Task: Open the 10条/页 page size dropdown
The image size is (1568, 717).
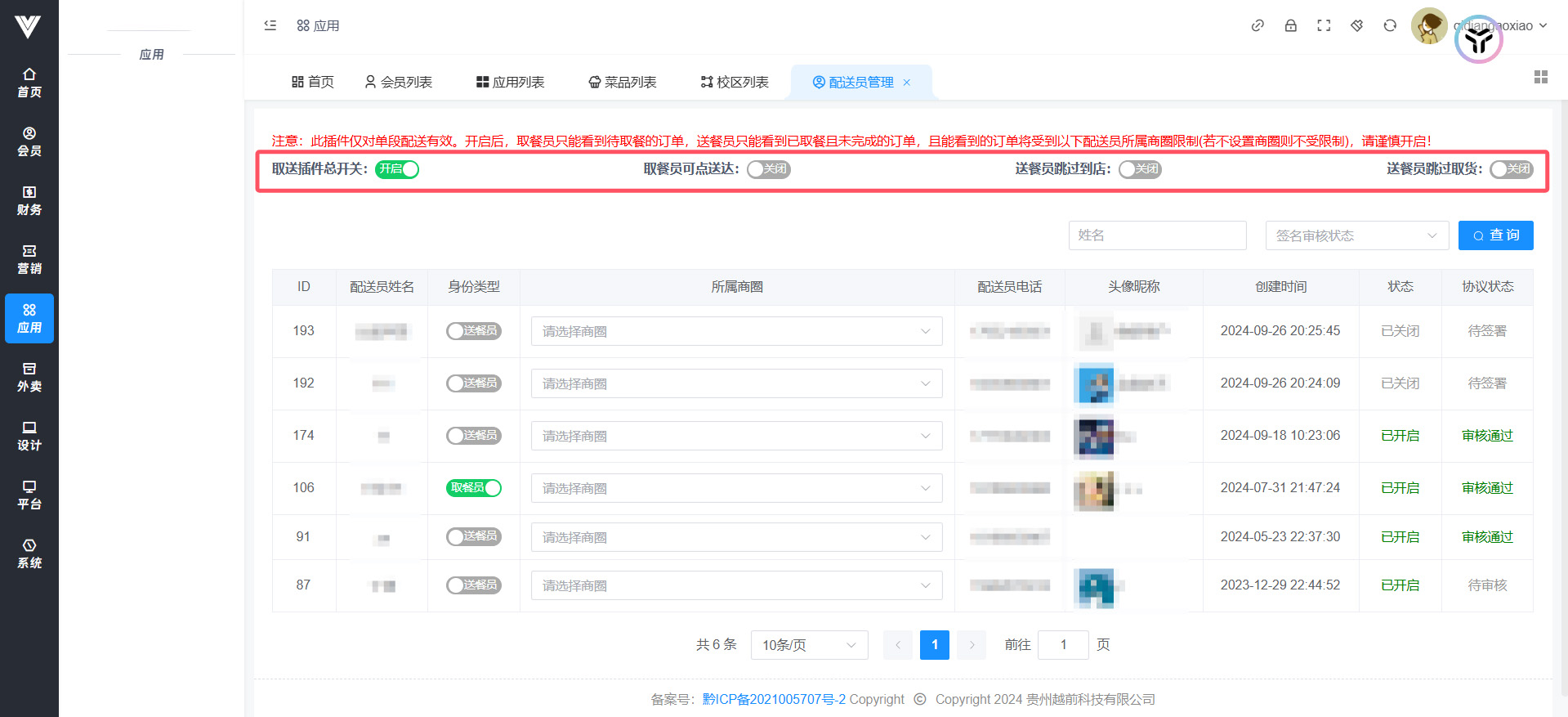Action: click(809, 645)
